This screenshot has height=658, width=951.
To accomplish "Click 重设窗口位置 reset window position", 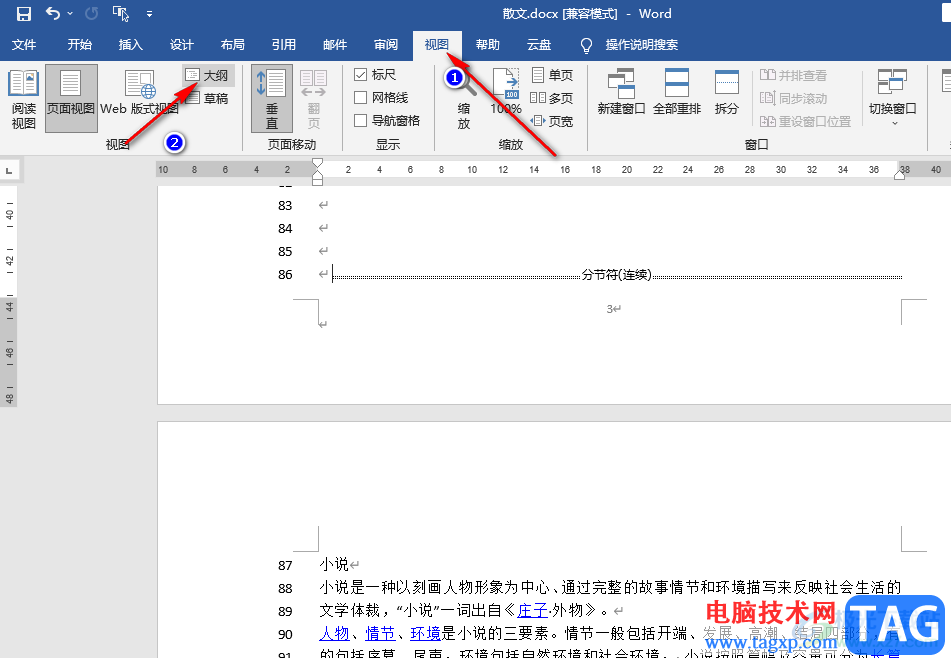I will (x=805, y=121).
